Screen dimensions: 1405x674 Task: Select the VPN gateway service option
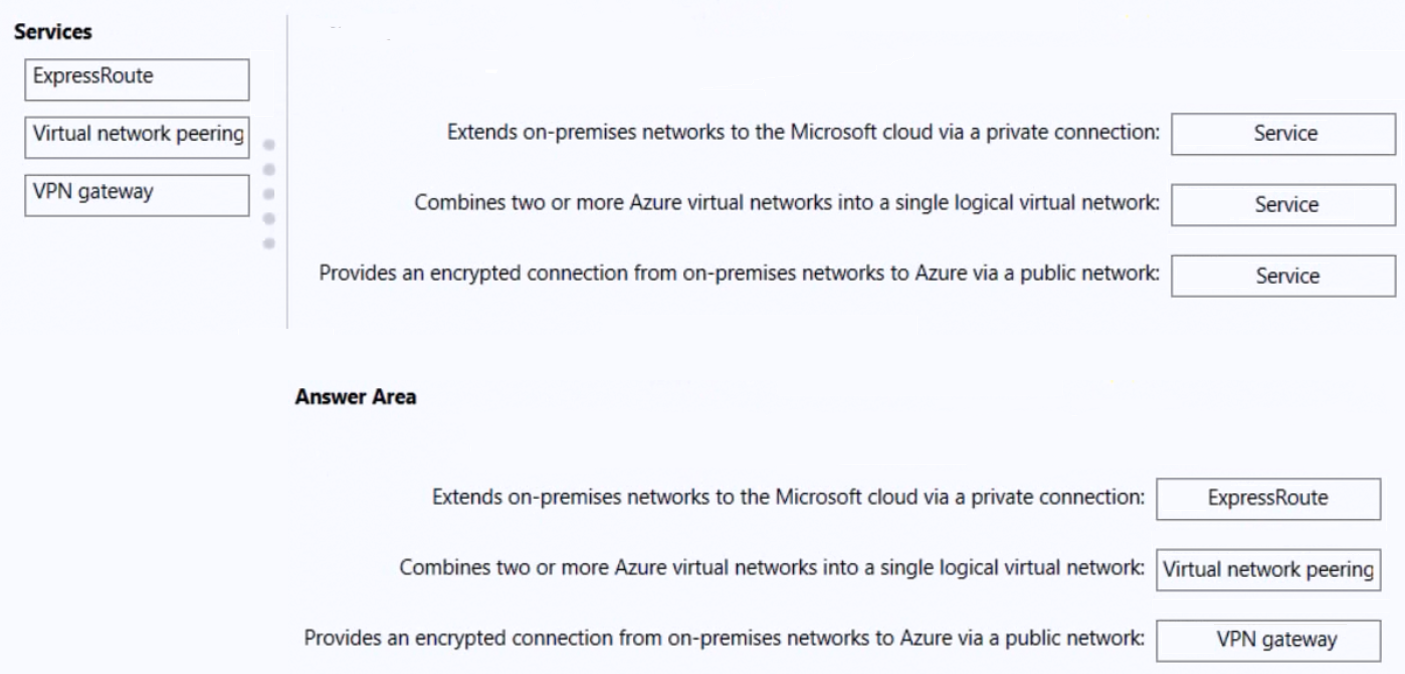click(x=136, y=196)
